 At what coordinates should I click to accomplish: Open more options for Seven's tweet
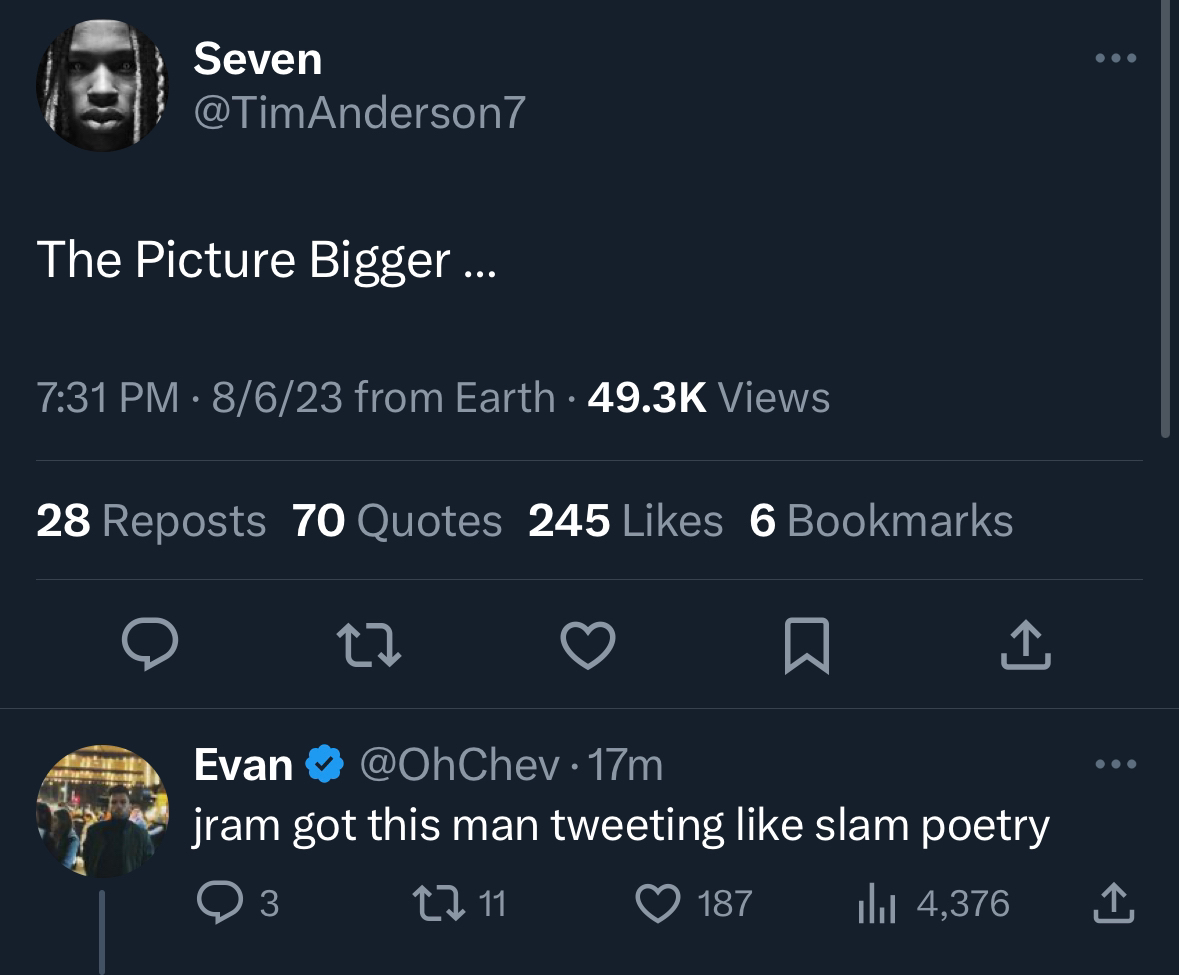pyautogui.click(x=1116, y=59)
